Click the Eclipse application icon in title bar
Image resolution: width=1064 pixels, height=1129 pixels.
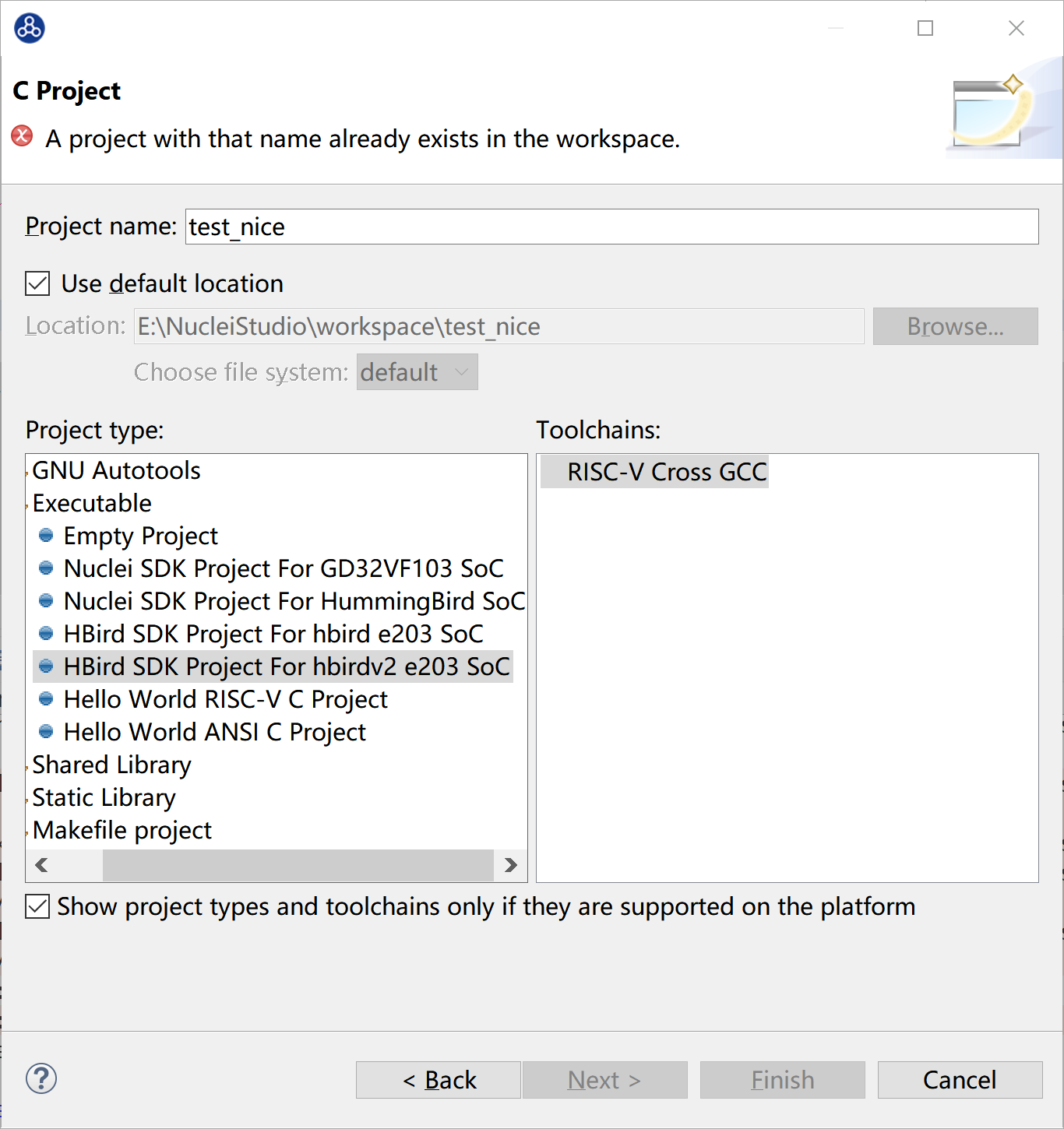30,28
